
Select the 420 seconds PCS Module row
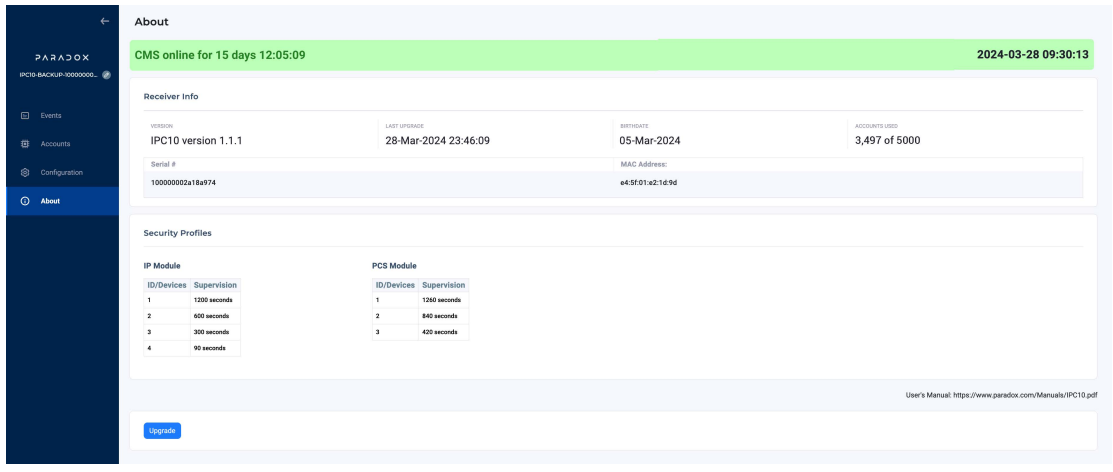coord(439,332)
